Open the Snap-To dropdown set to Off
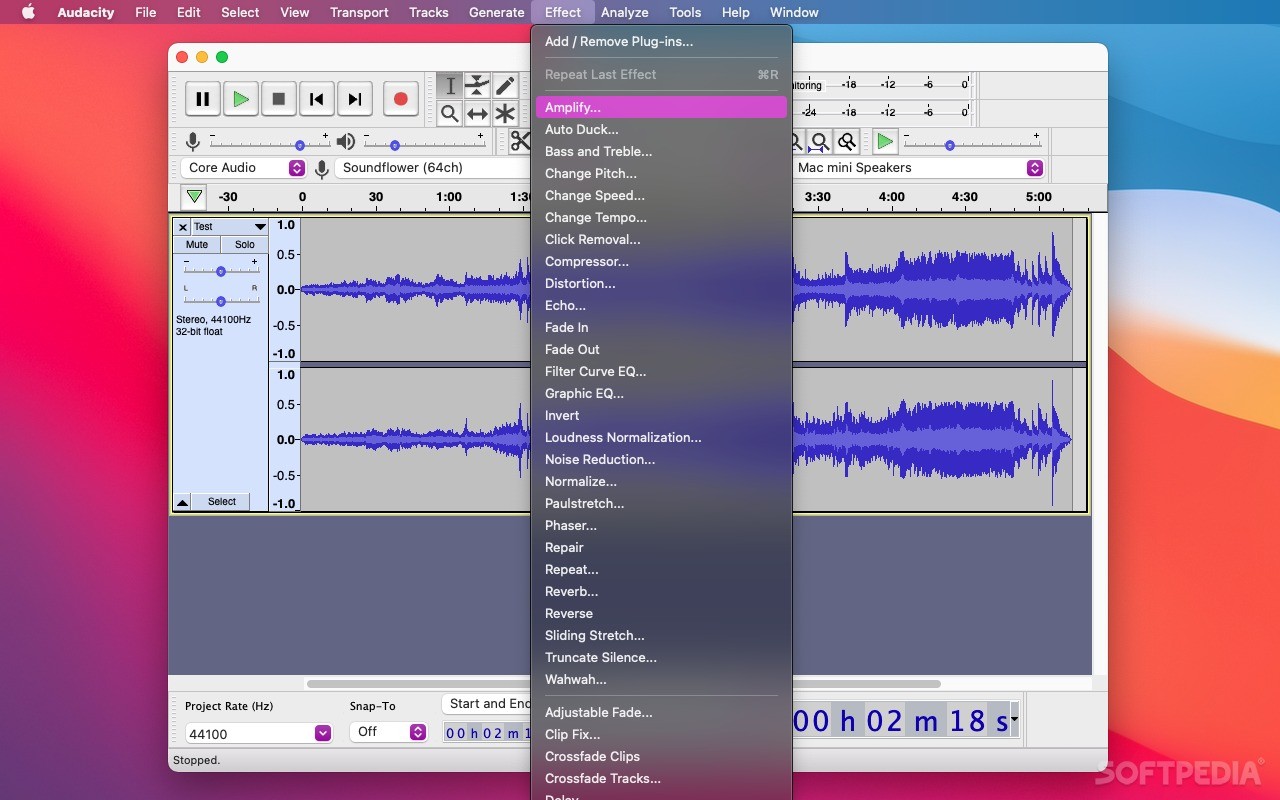The width and height of the screenshot is (1280, 800). (x=389, y=732)
